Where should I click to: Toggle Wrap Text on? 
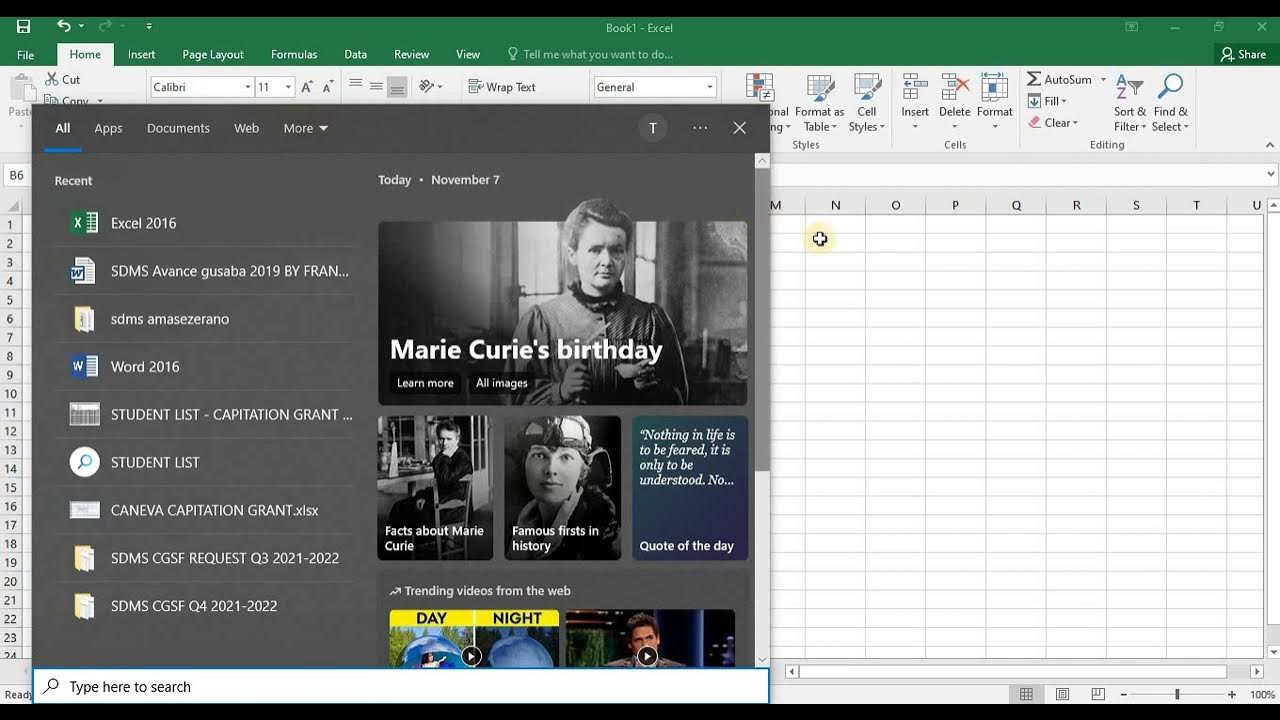click(502, 87)
